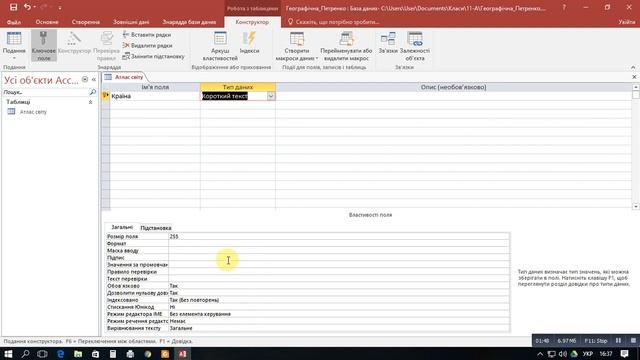Select the Короткий текст data type cell

tap(234, 96)
